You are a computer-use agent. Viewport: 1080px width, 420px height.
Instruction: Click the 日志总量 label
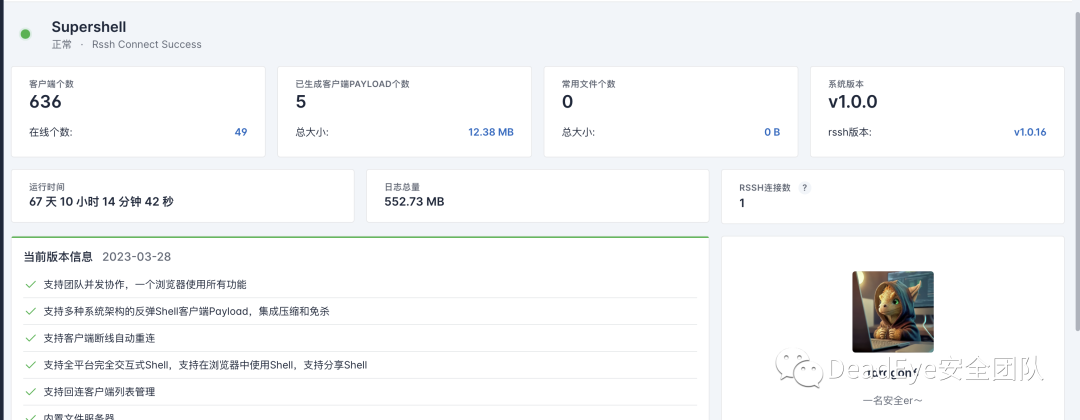[402, 187]
